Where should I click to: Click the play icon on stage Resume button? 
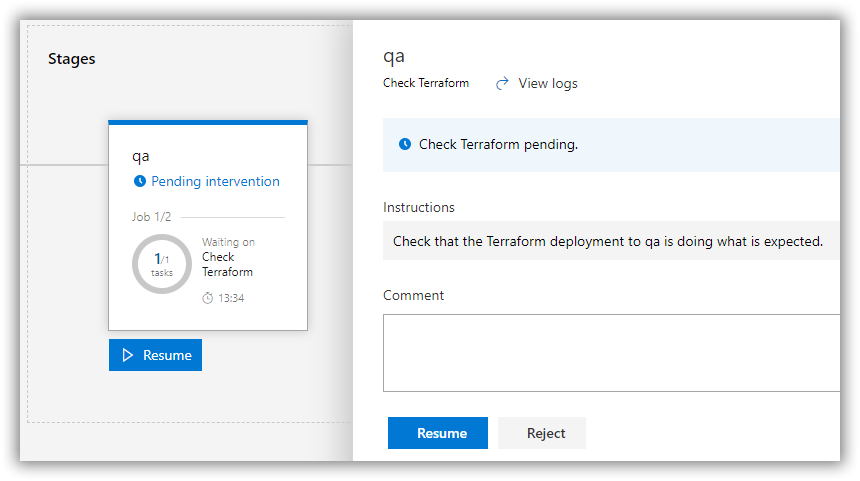pos(127,355)
